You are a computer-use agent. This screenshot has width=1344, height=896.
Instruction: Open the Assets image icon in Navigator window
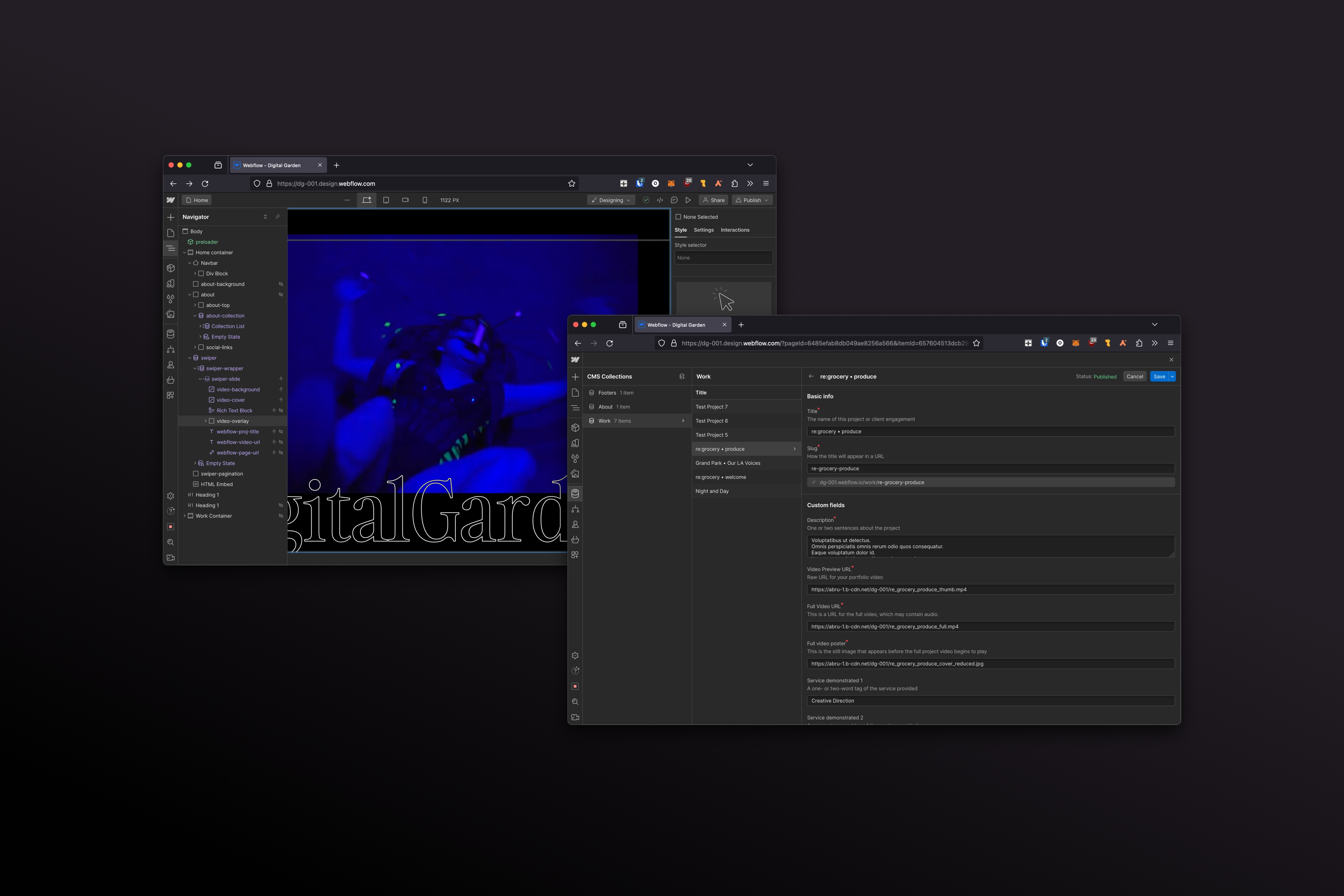click(x=170, y=314)
